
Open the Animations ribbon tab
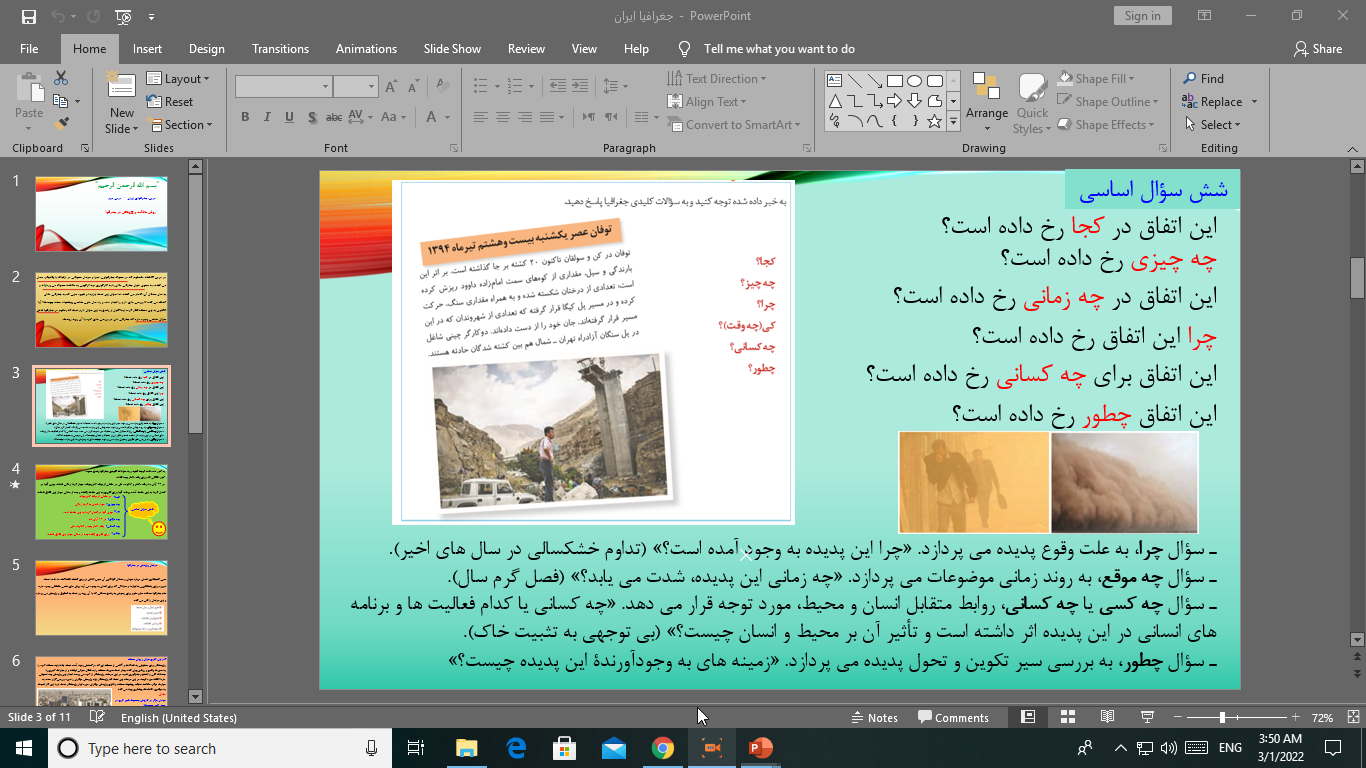tap(366, 49)
